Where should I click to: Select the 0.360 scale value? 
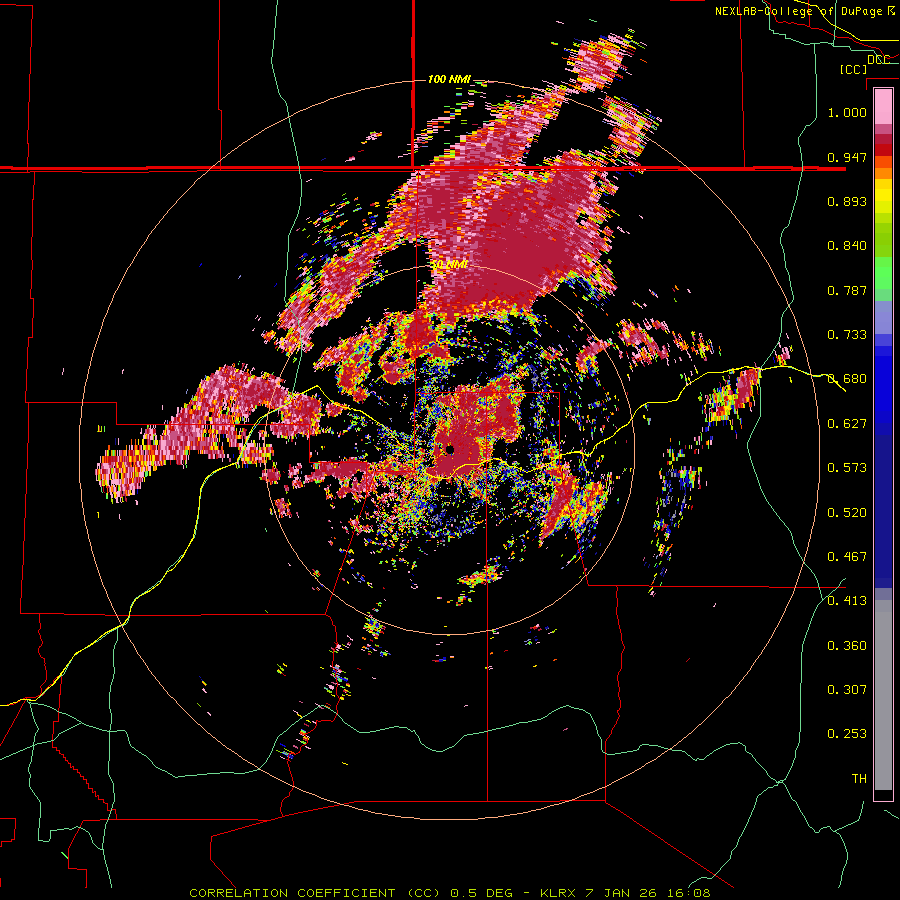(847, 645)
